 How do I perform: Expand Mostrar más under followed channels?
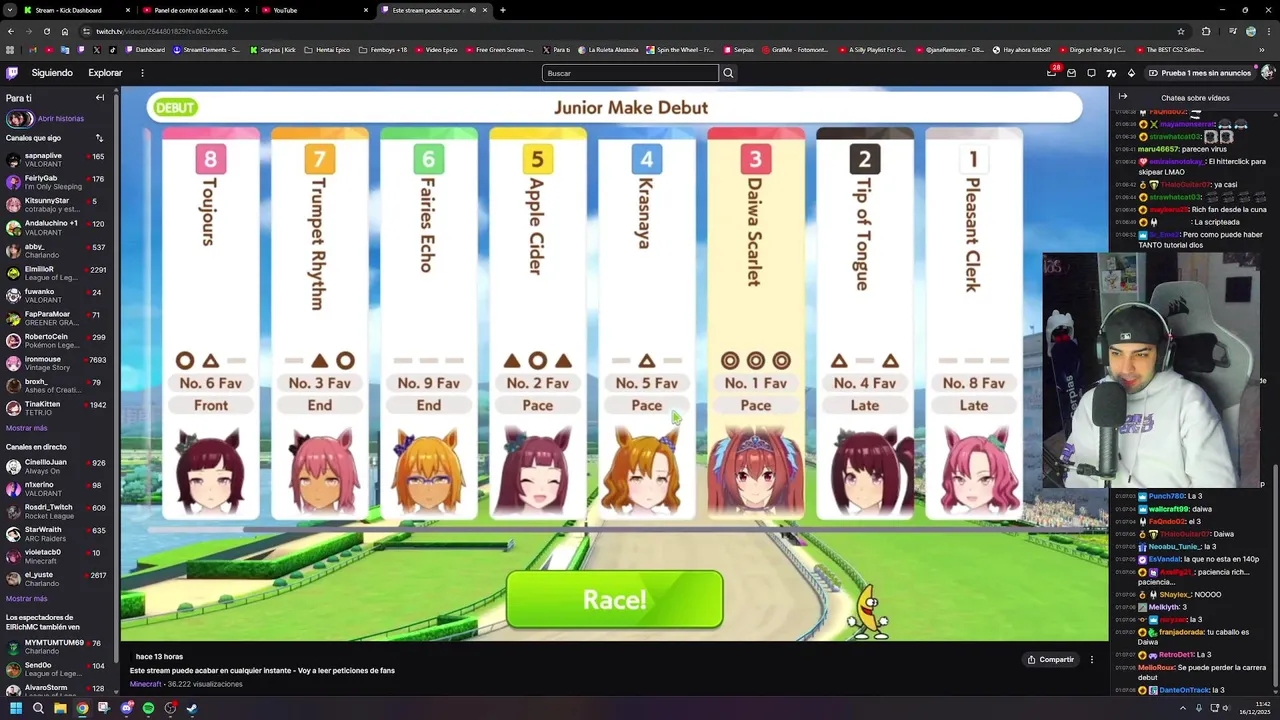coord(26,428)
